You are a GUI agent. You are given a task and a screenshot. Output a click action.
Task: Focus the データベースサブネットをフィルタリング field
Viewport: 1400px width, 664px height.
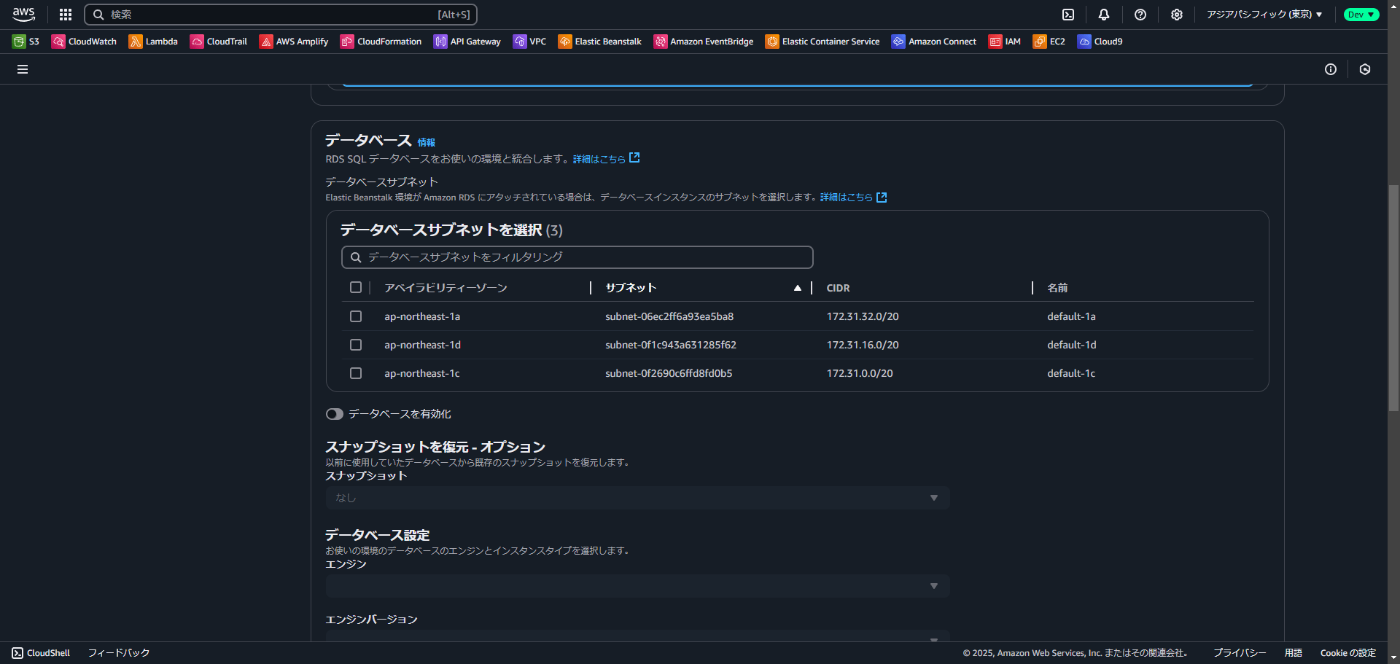point(577,257)
